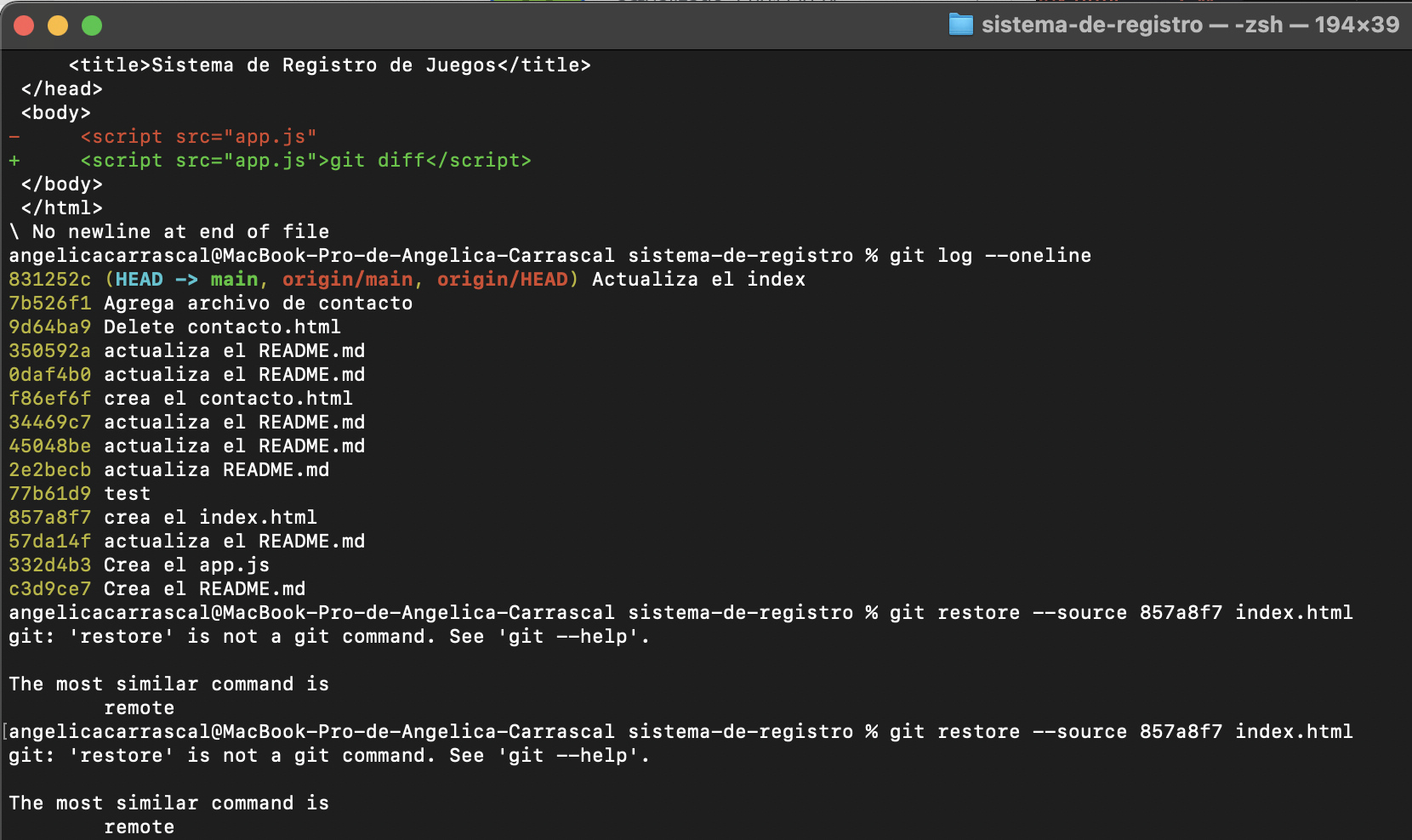Click commit hash 350592a
The width and height of the screenshot is (1412, 840).
[x=49, y=351]
